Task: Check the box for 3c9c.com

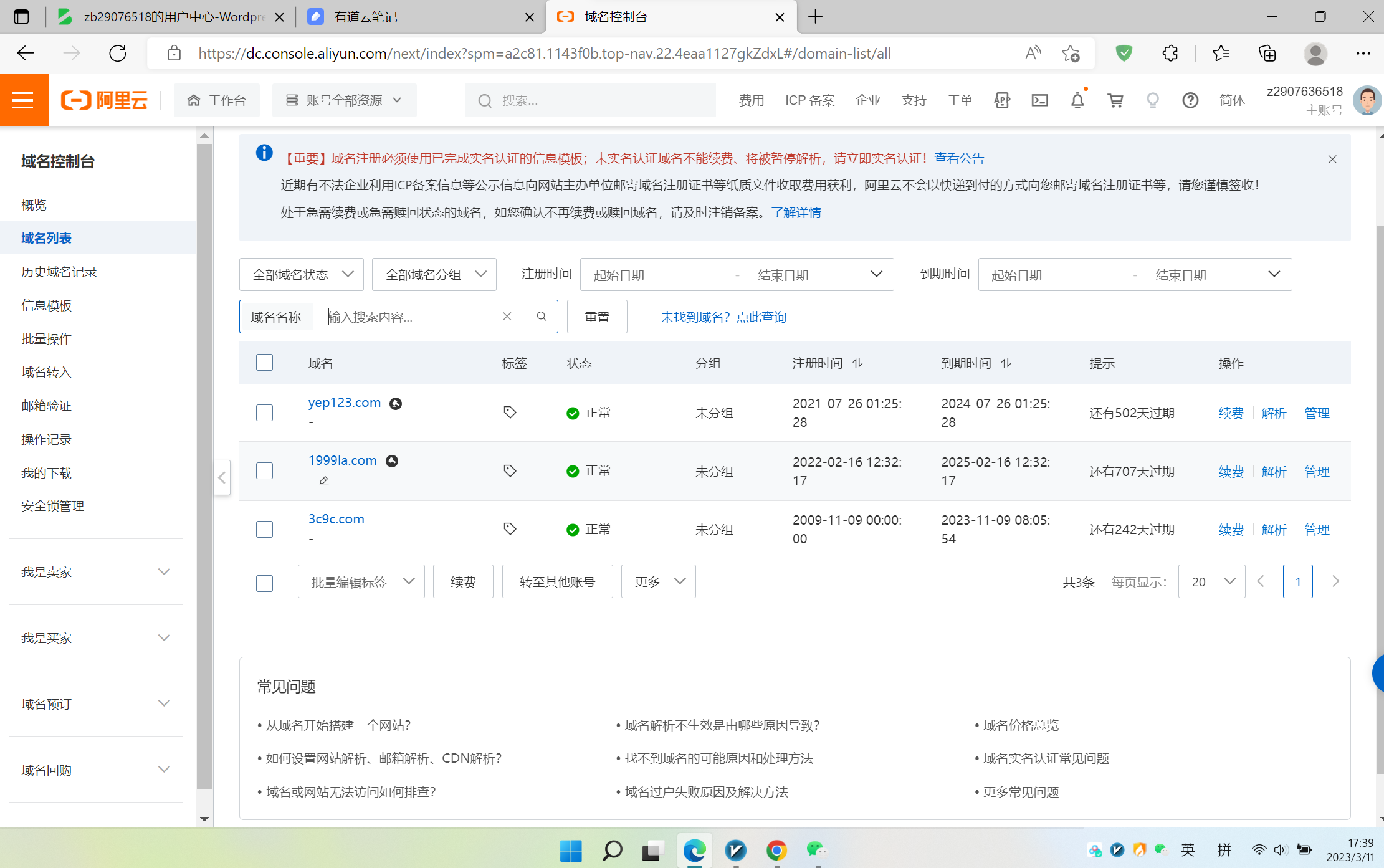Action: 264,529
